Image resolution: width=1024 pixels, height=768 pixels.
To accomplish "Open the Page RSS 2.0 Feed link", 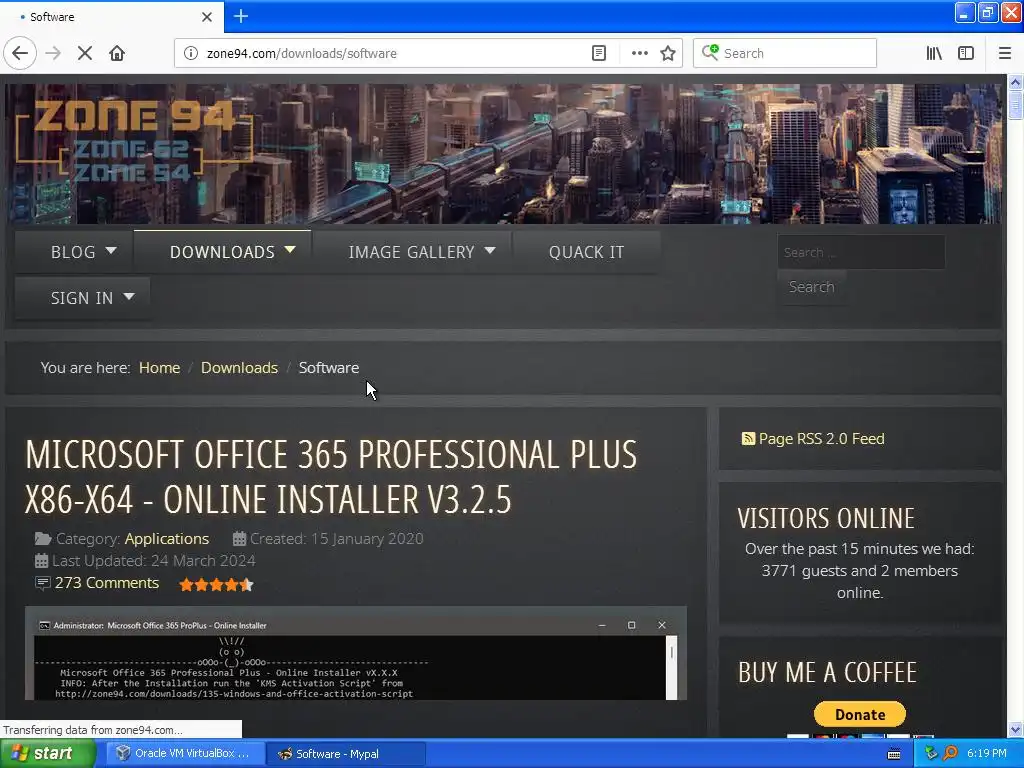I will point(821,438).
